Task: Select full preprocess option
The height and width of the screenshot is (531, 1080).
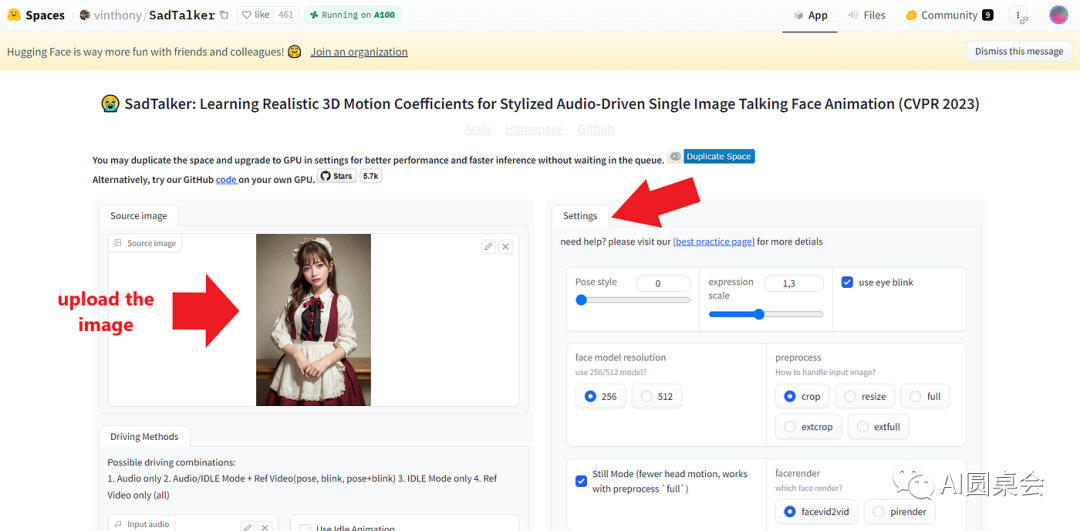Action: [x=924, y=396]
